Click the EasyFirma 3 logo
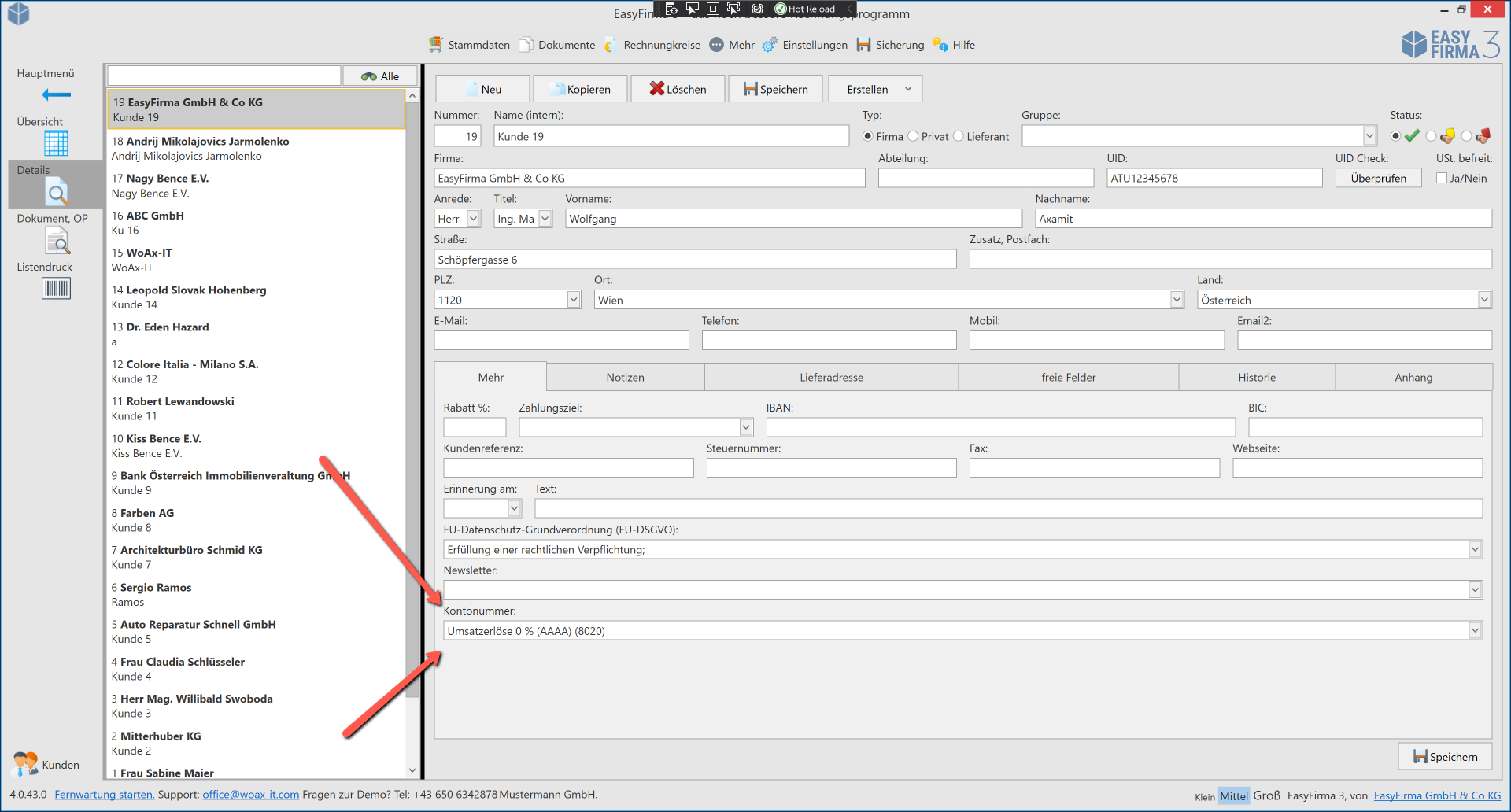This screenshot has width=1511, height=812. tap(1450, 45)
